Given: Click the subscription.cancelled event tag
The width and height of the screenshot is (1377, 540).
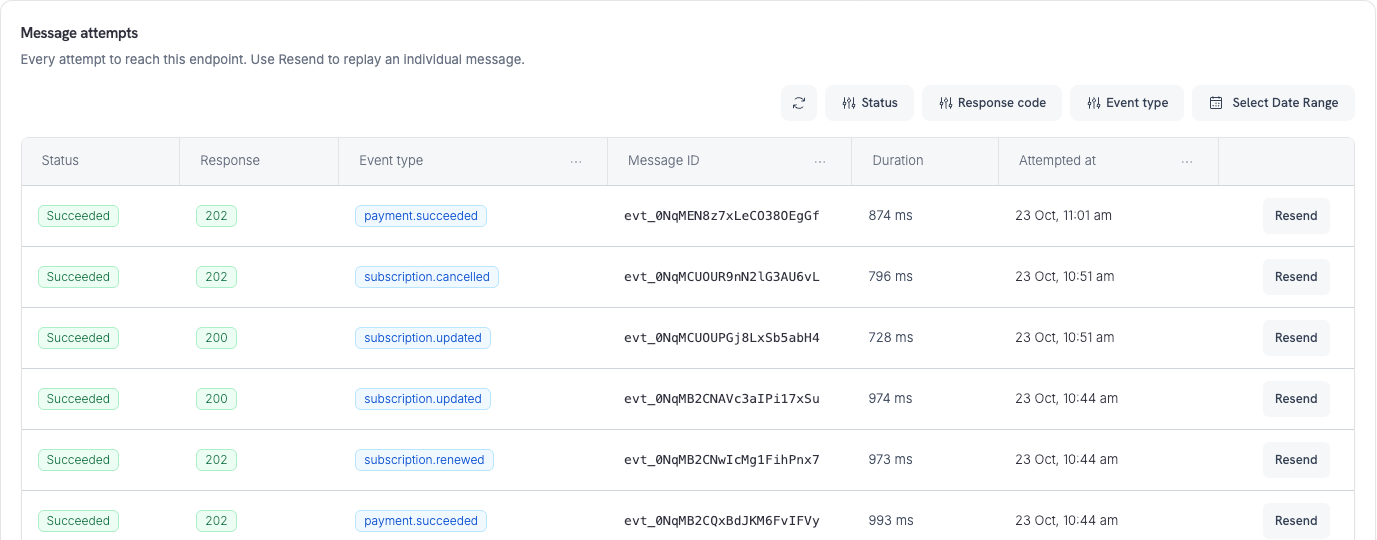Looking at the screenshot, I should click(427, 277).
